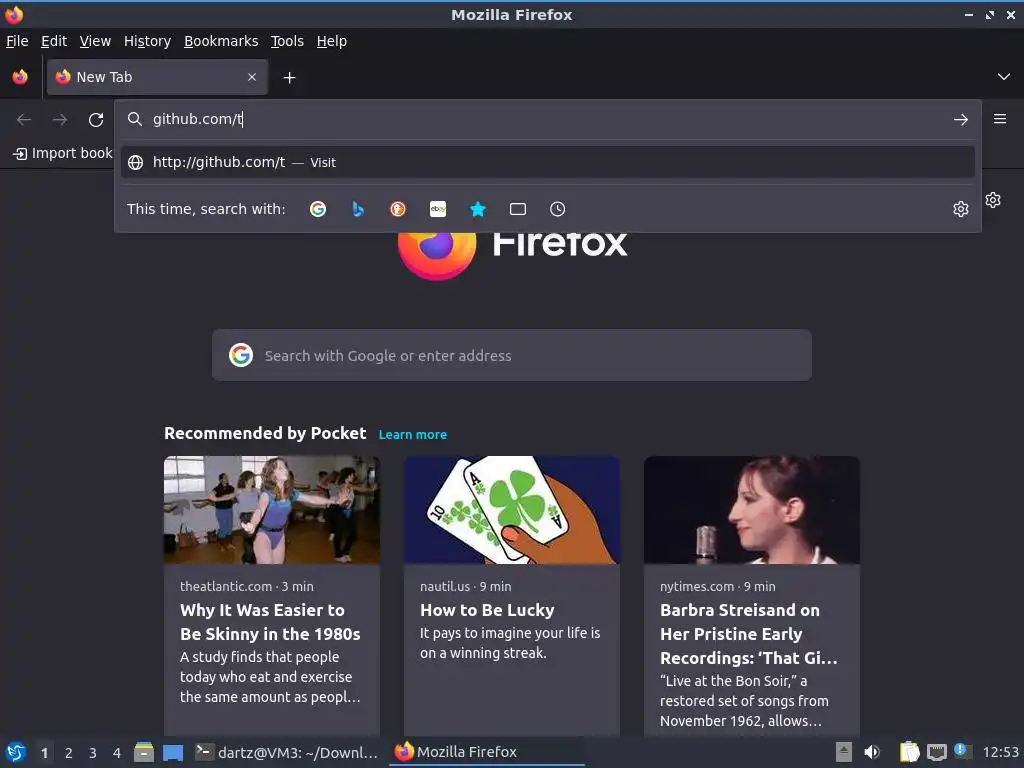Screen dimensions: 1024x768
Task: Open search settings gear in urlbar dropdown
Action: click(x=961, y=209)
